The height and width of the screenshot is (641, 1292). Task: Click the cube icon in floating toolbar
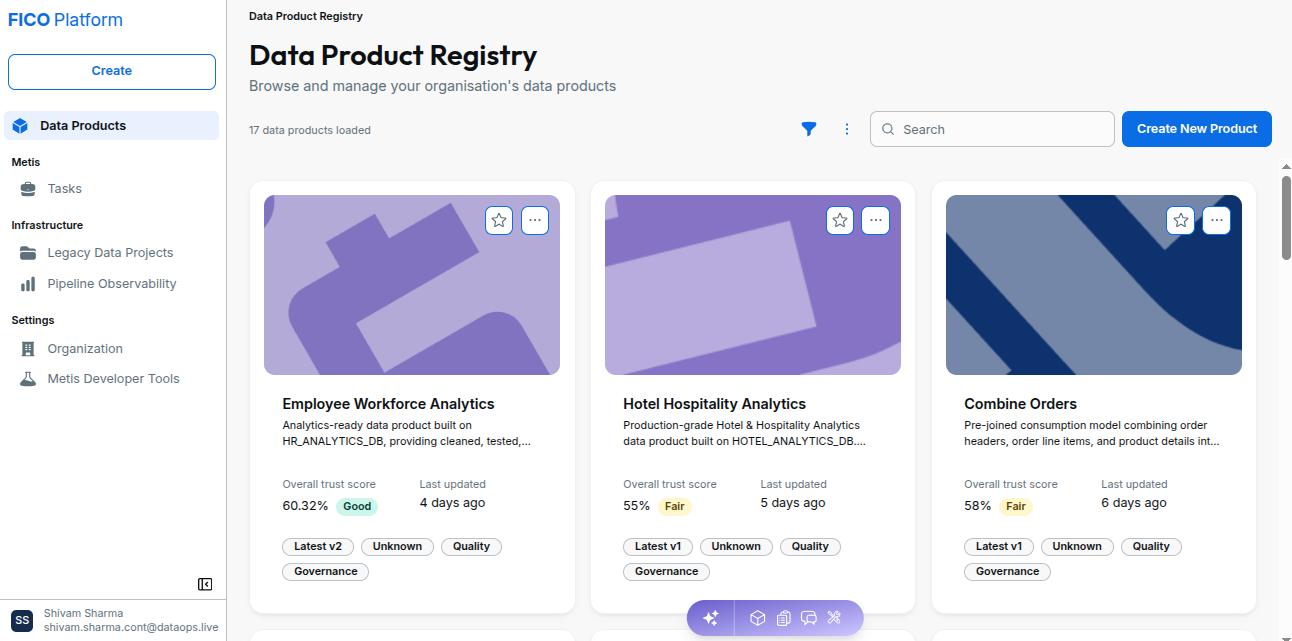pyautogui.click(x=758, y=618)
